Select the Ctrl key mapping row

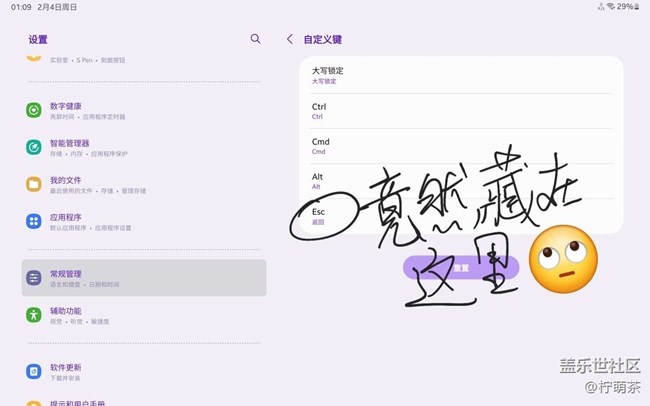(461, 110)
